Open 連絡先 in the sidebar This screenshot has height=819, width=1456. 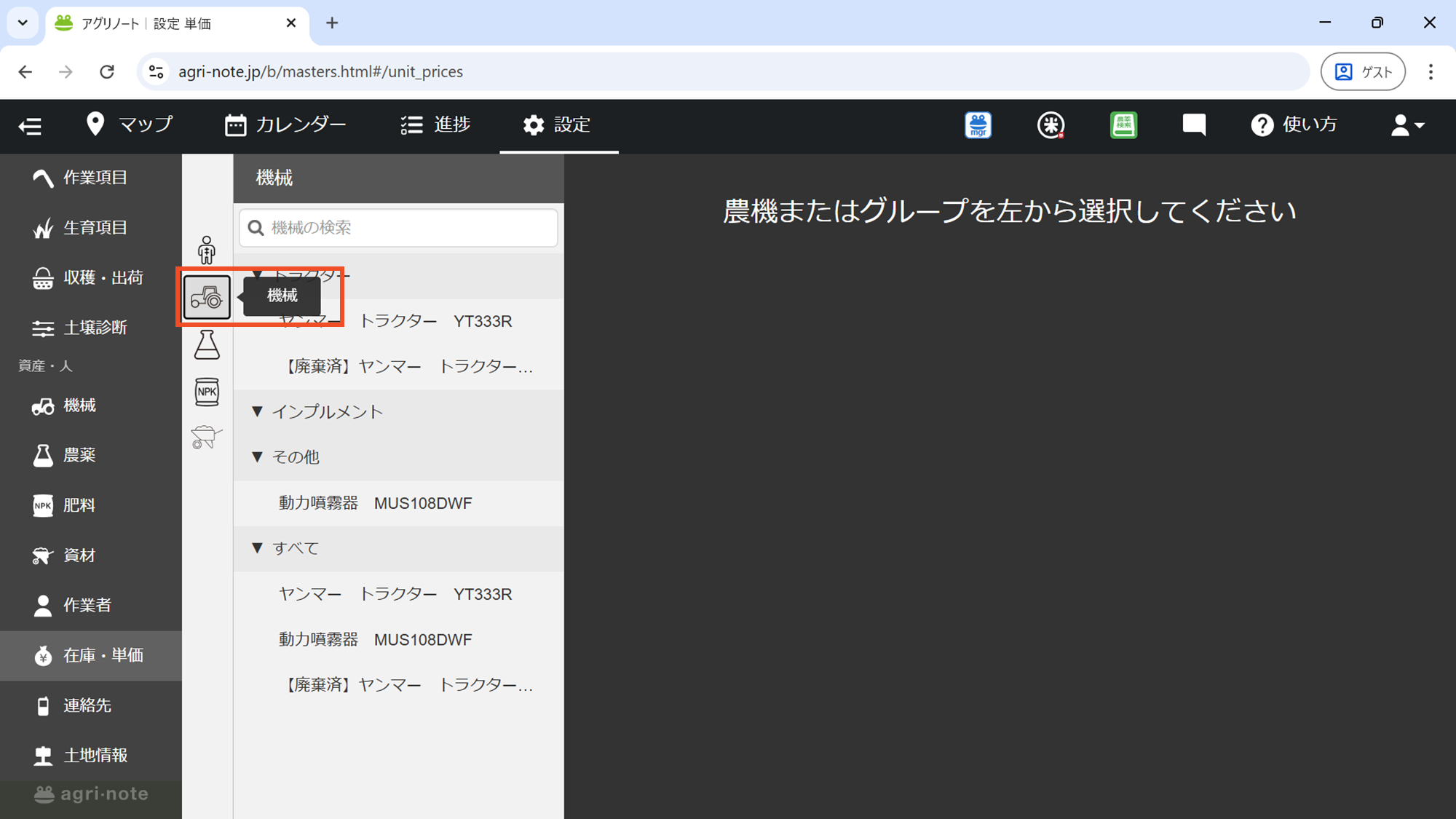[x=91, y=705]
